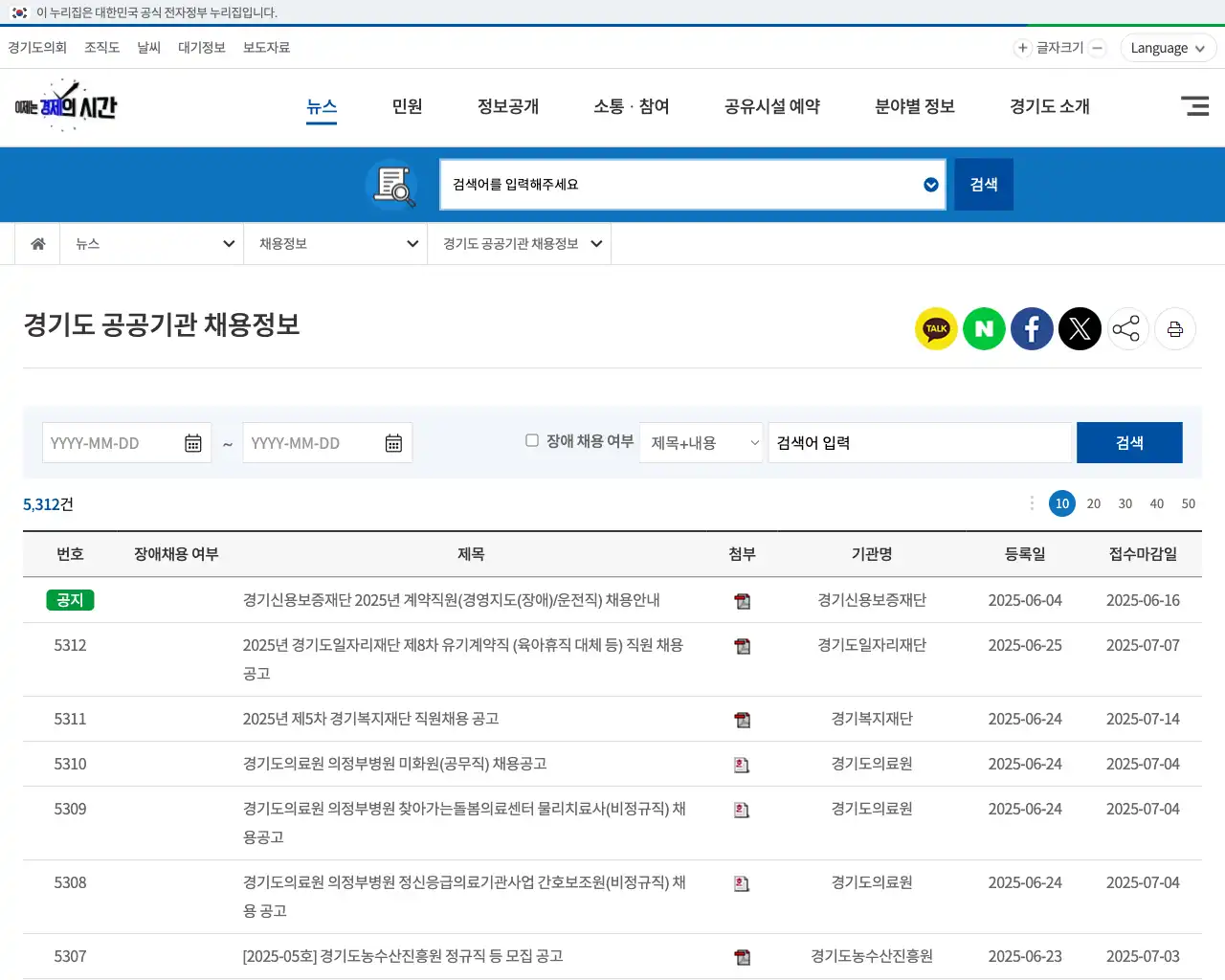
Task: Click the filter 검색 button
Action: 1129,443
